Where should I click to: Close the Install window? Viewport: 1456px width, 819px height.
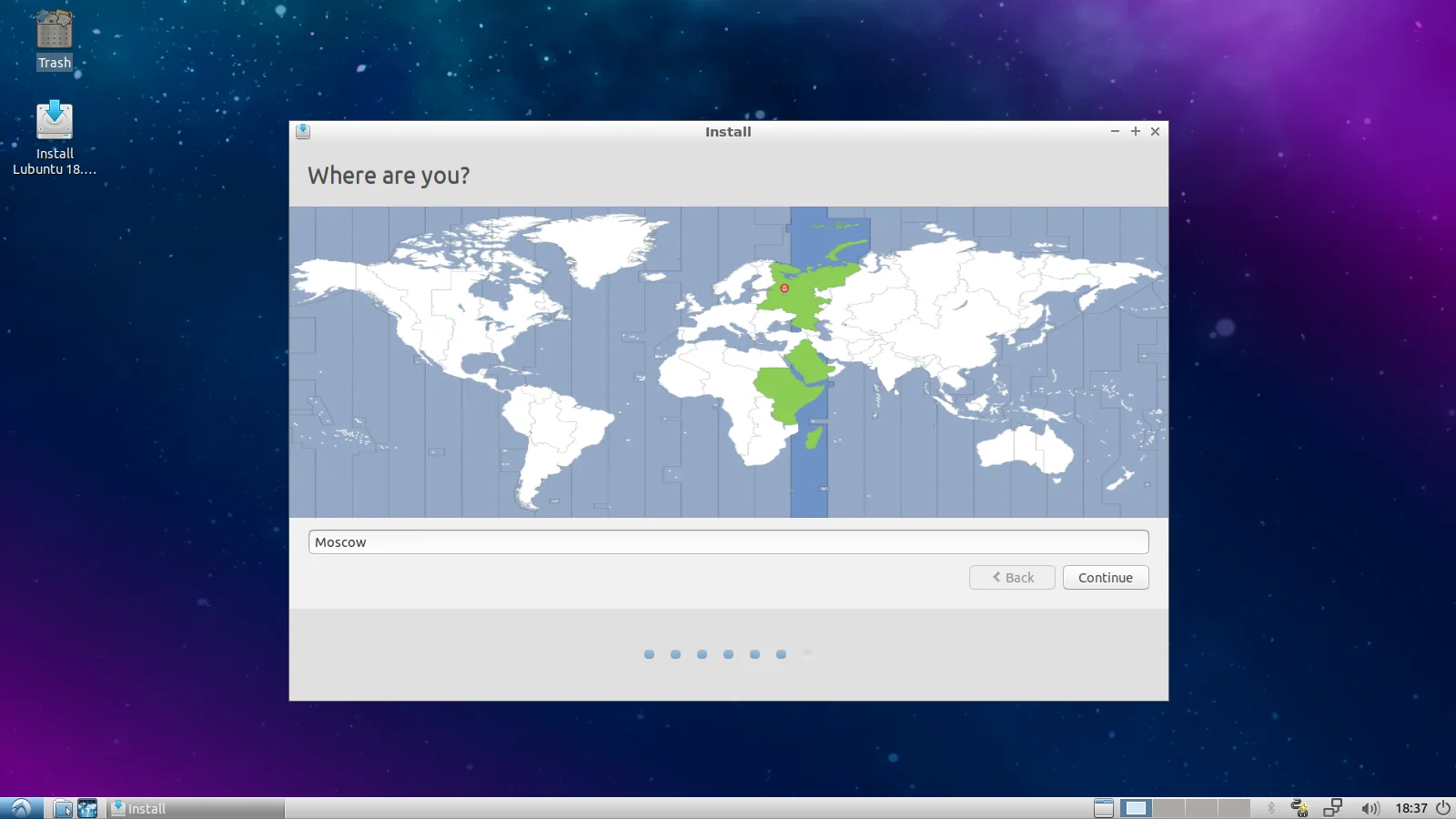[1156, 132]
